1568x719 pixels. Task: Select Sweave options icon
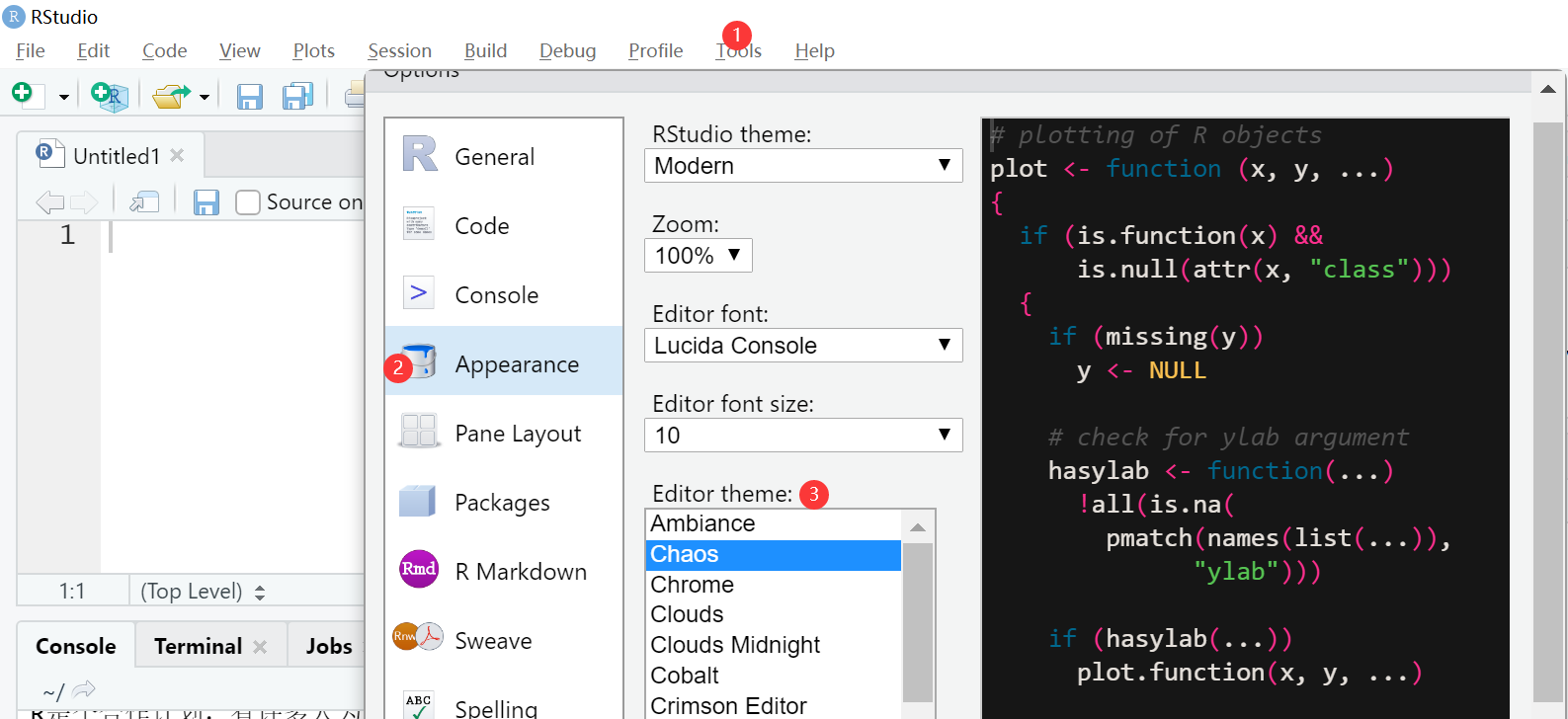pyautogui.click(x=418, y=637)
